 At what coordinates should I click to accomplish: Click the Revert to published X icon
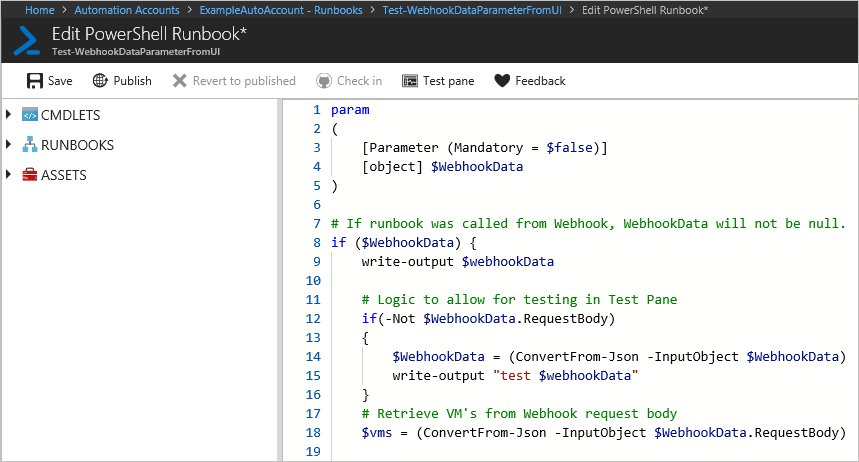[x=180, y=81]
